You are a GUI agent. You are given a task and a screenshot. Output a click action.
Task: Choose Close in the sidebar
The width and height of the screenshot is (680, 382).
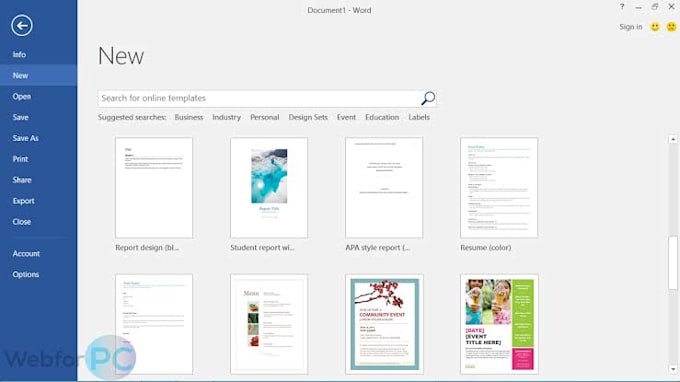click(22, 222)
